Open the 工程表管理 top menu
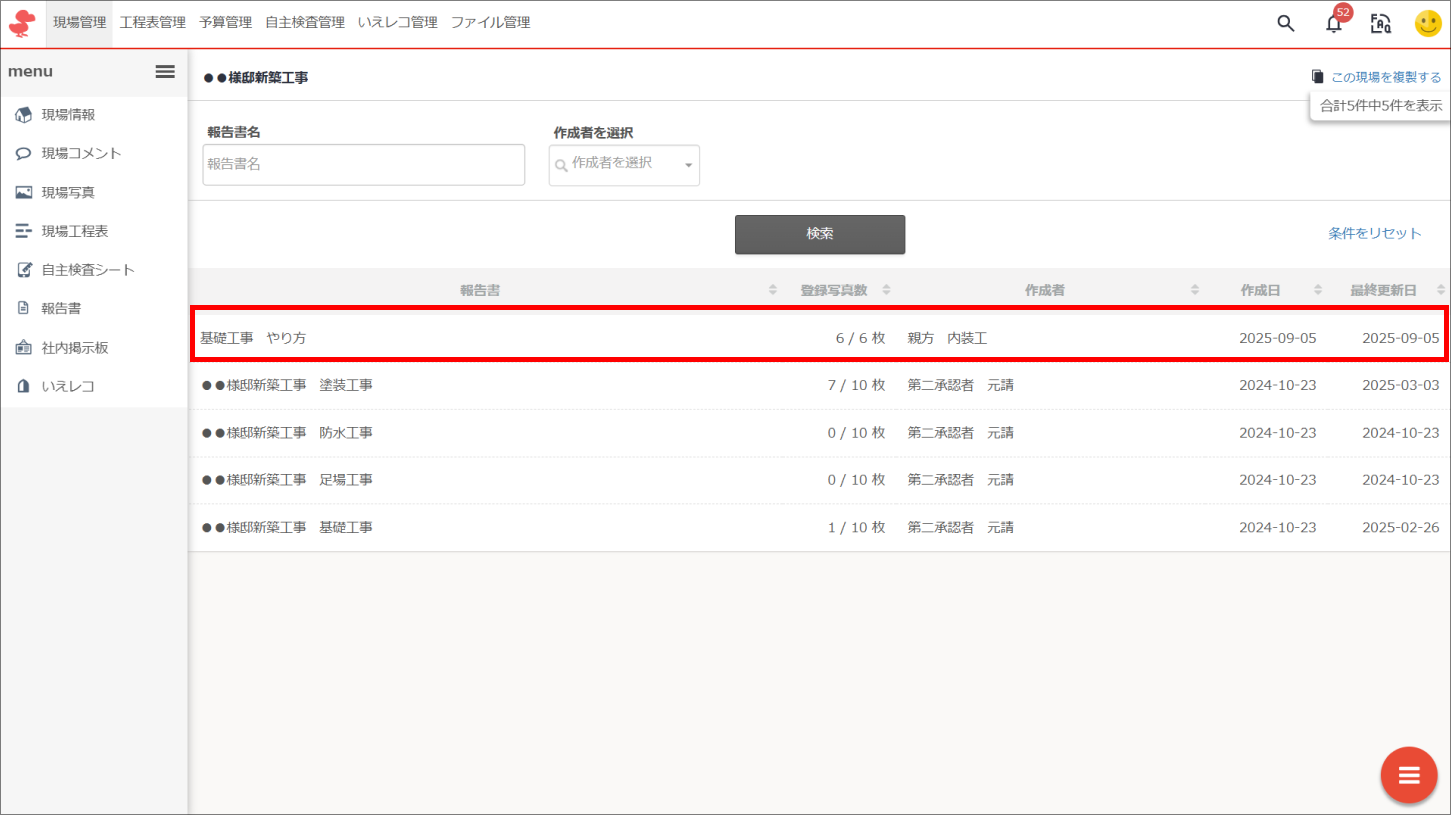 click(x=152, y=22)
